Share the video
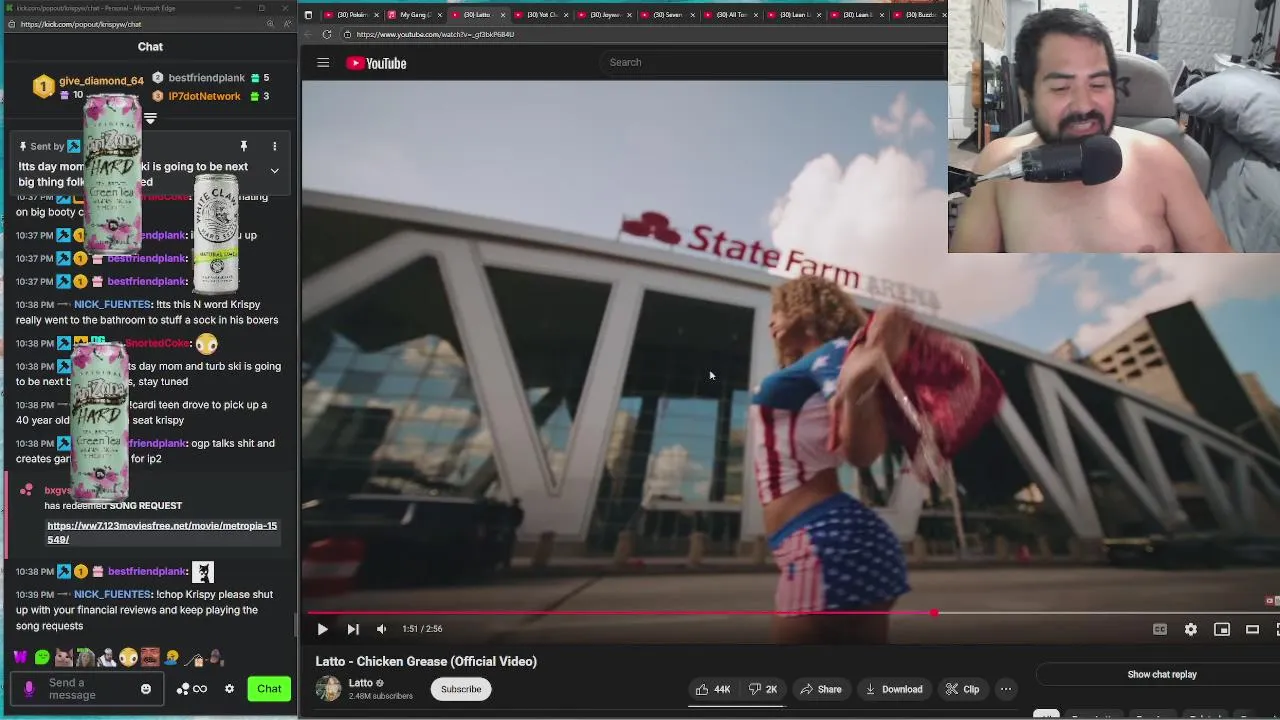Viewport: 1280px width, 720px height. 820,689
